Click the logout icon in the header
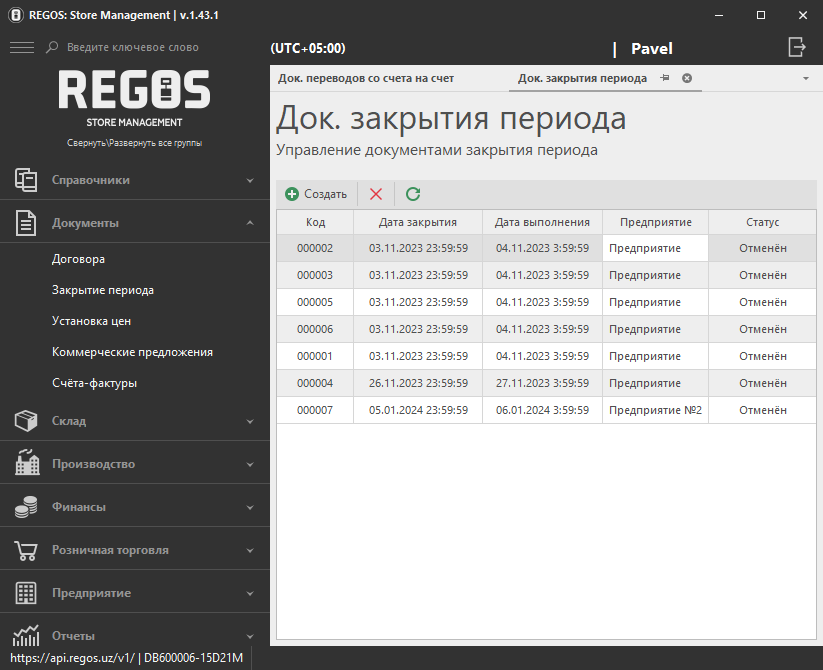 pos(796,47)
